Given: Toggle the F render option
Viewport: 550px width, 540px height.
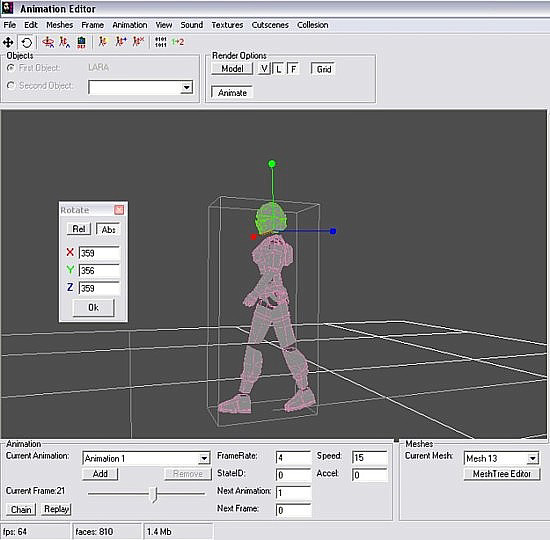Looking at the screenshot, I should pos(293,69).
